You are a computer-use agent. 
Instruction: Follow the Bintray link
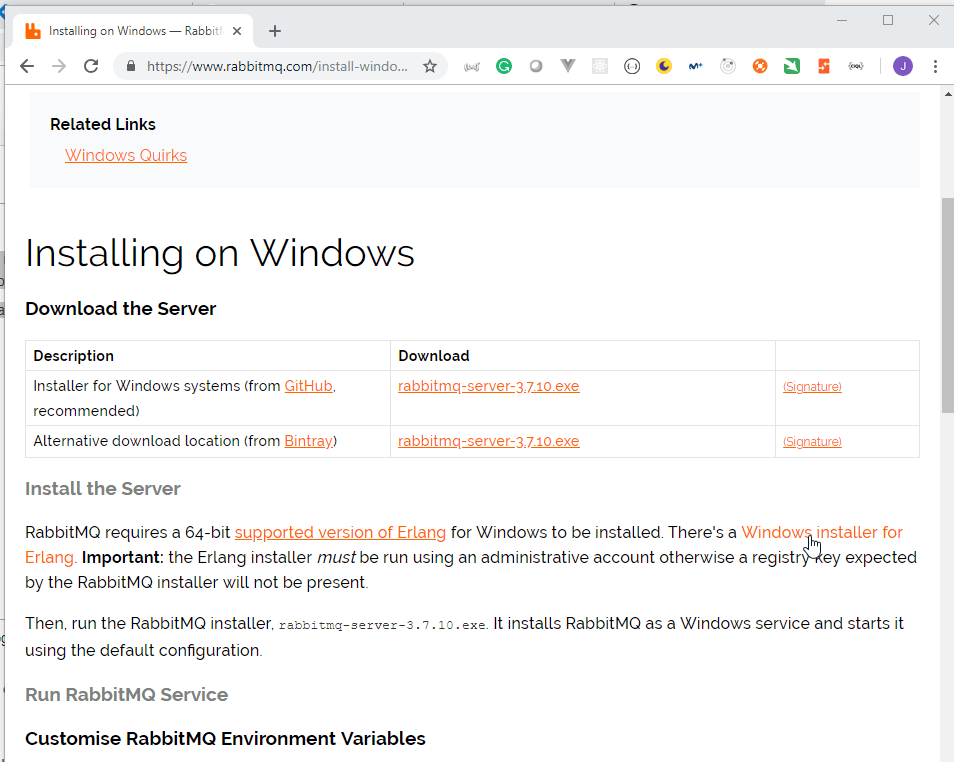pos(308,441)
